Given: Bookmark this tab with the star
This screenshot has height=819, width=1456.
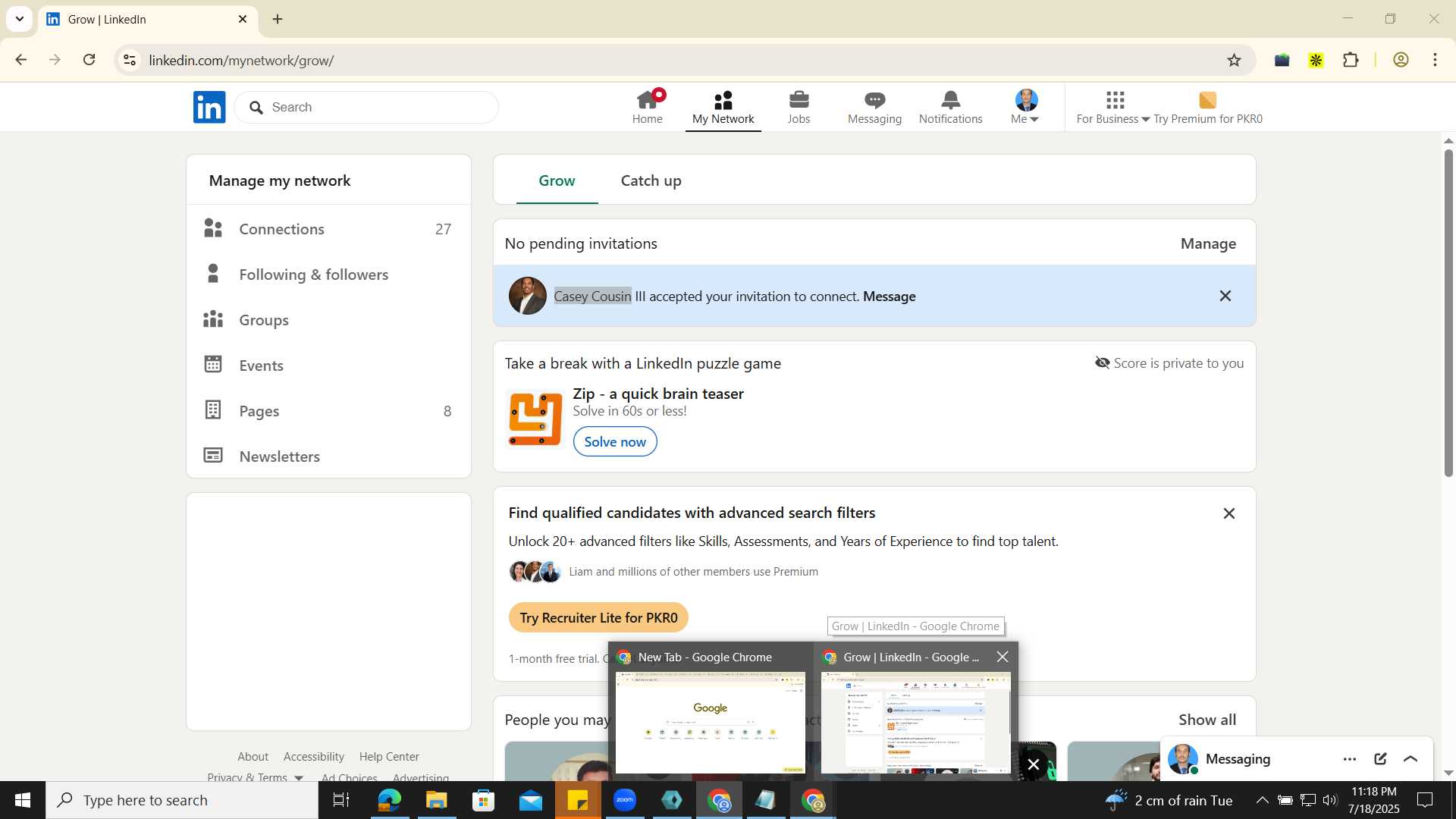Looking at the screenshot, I should [x=1234, y=60].
